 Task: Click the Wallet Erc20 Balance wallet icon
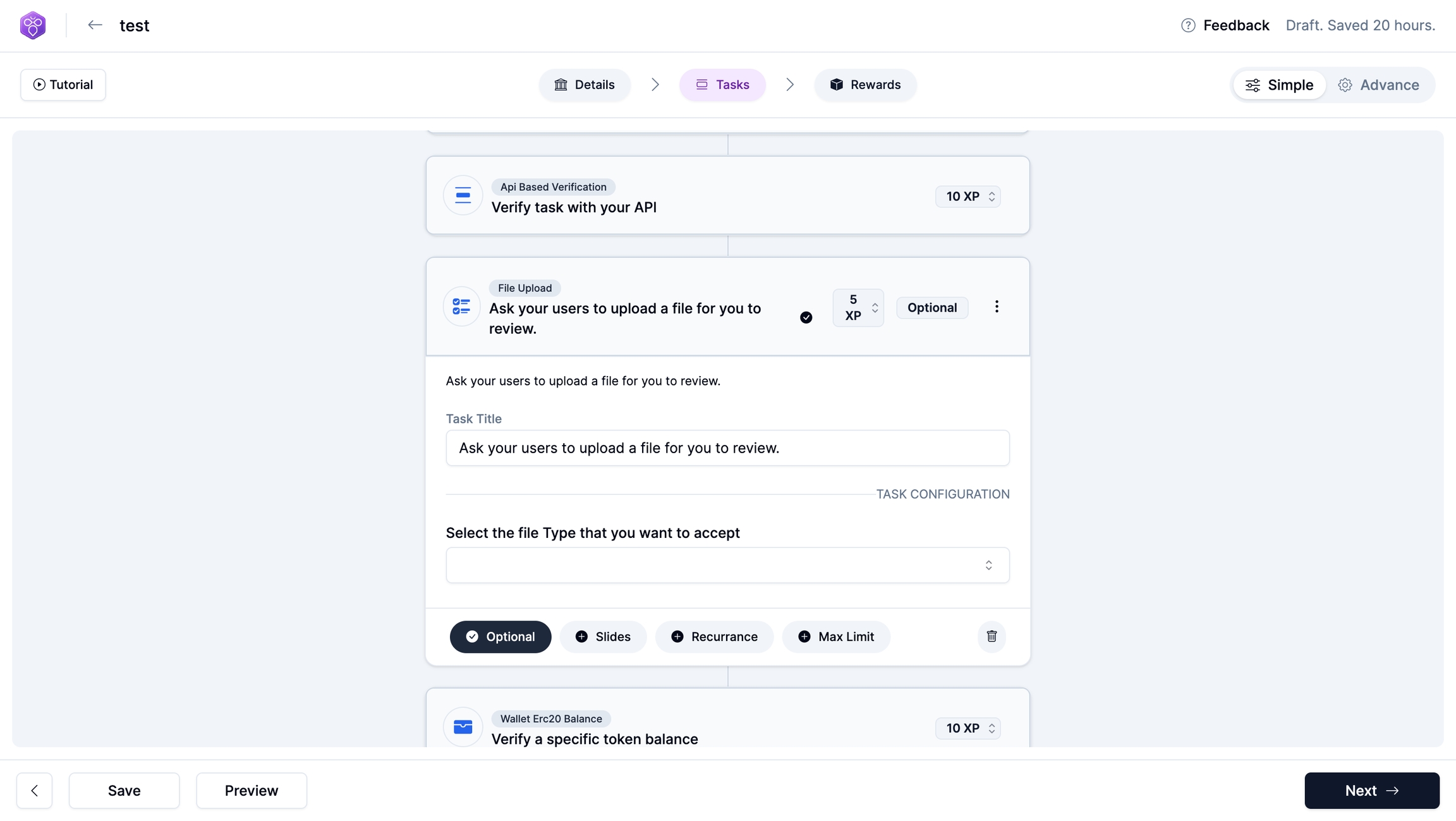click(463, 727)
